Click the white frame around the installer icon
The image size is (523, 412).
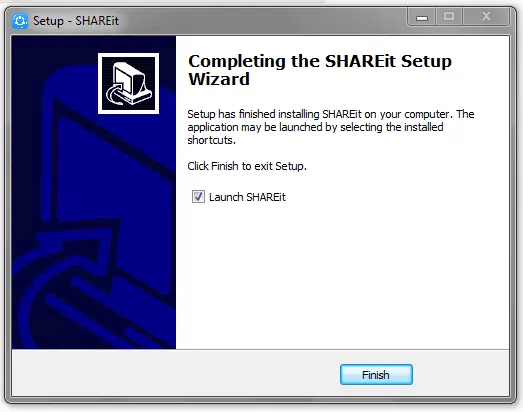[128, 55]
